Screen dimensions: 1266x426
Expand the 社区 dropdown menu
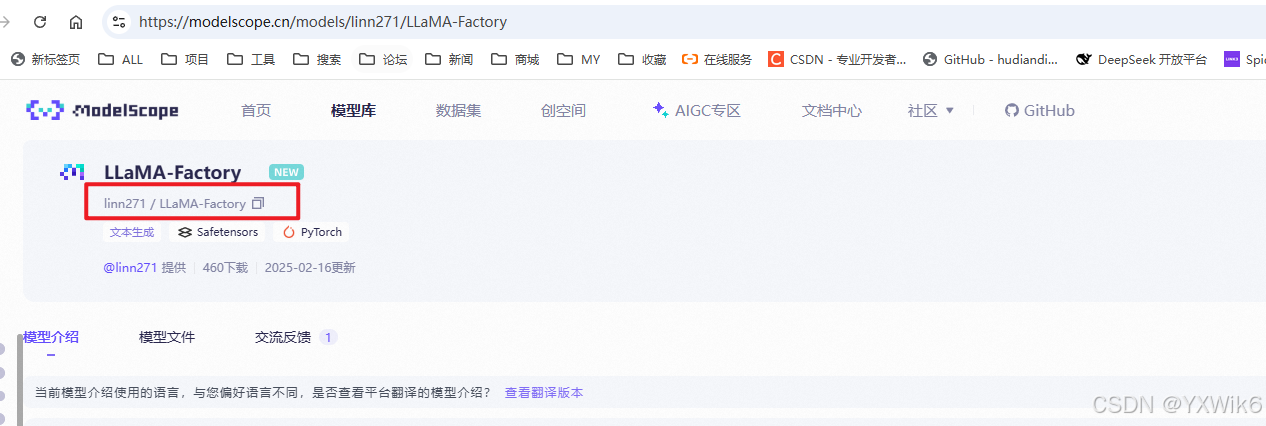click(x=931, y=110)
